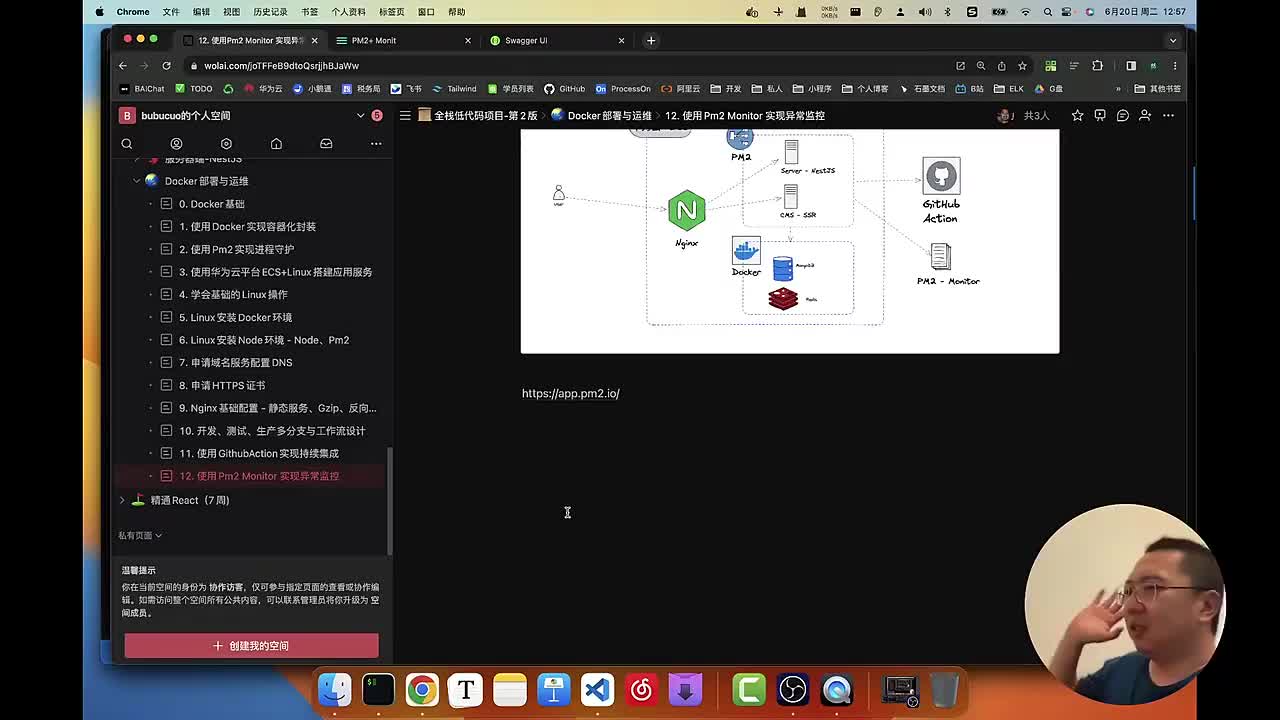
Task: Open Visual Studio Code from the Dock
Action: (597, 690)
